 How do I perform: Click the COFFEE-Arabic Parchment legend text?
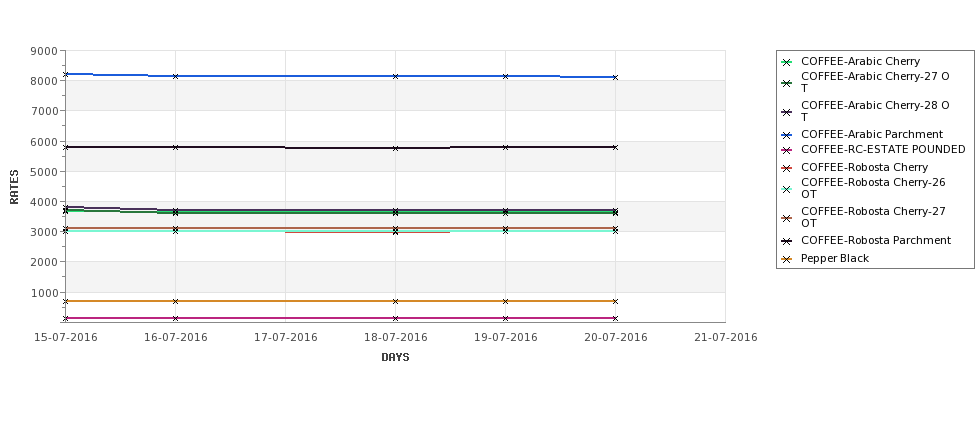pos(872,134)
